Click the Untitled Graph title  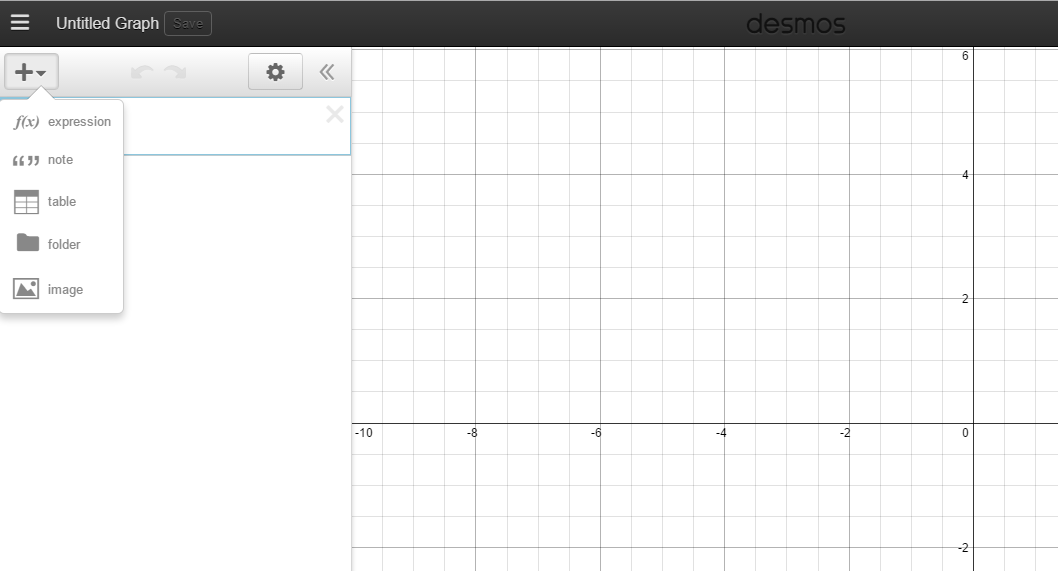point(107,24)
